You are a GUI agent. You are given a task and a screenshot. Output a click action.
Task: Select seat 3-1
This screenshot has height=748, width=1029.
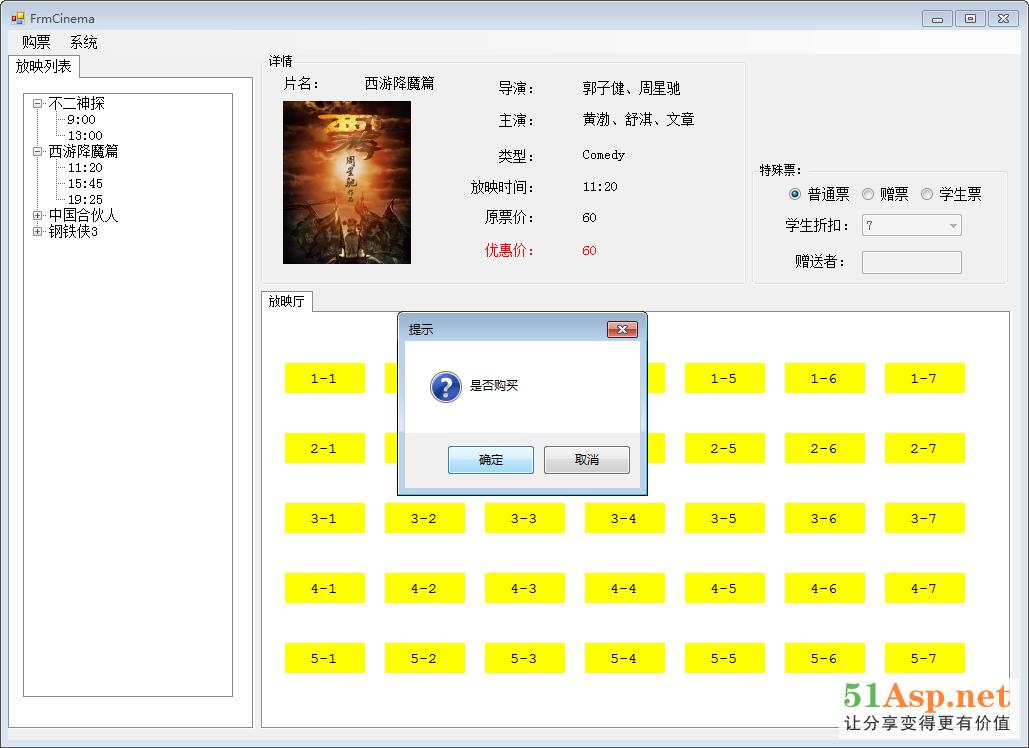[324, 518]
